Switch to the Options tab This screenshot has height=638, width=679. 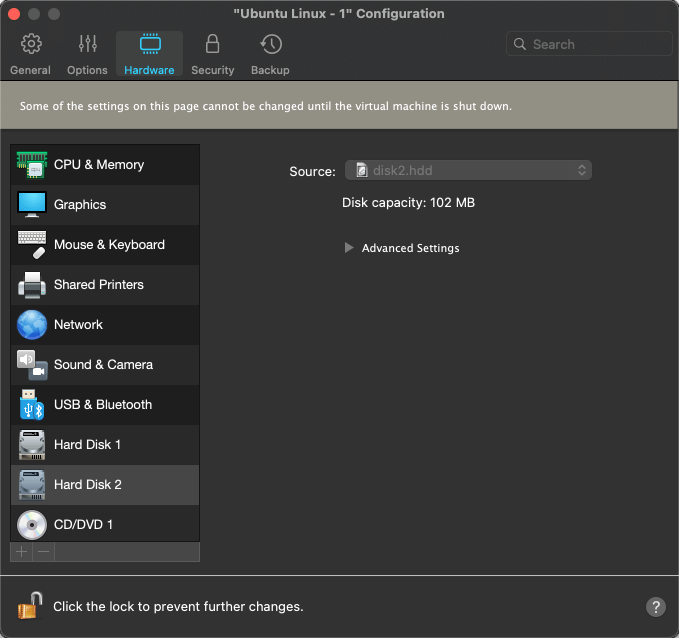[87, 55]
